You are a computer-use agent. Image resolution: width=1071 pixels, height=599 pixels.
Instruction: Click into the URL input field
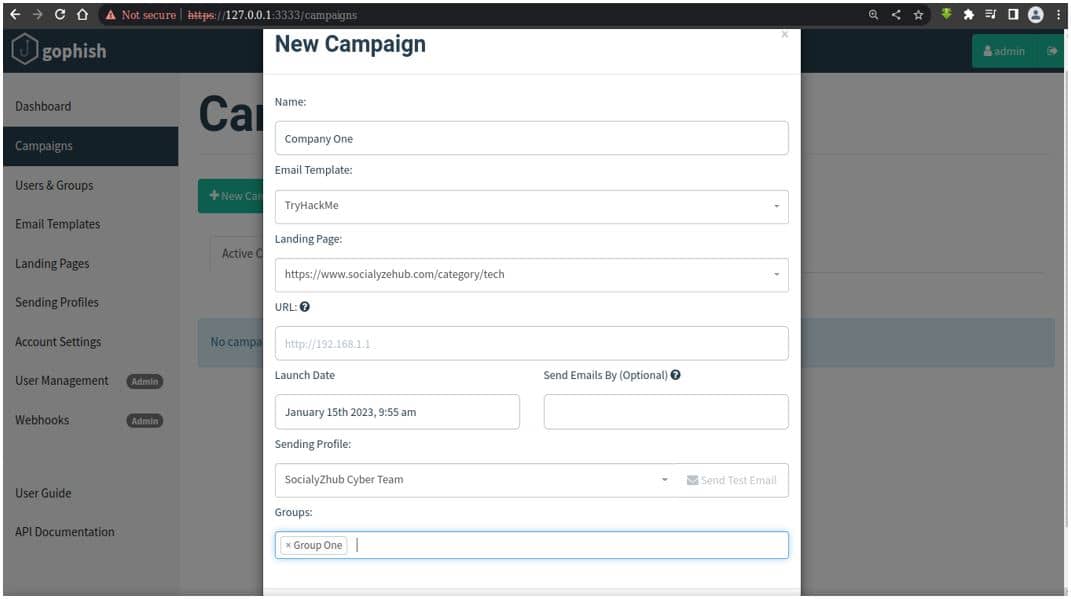coord(531,343)
